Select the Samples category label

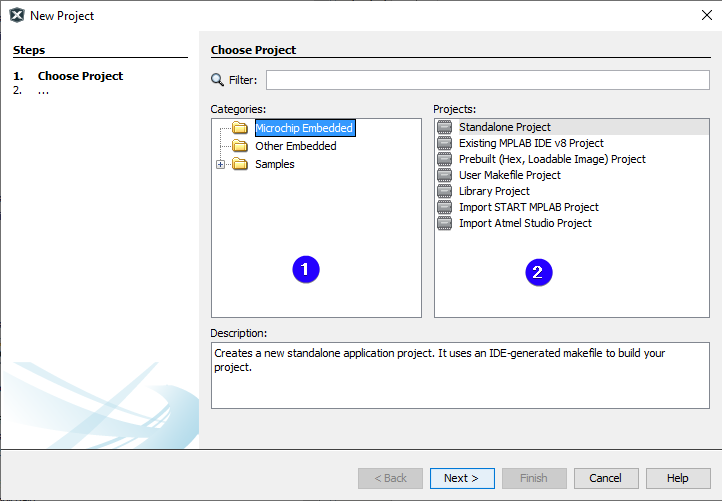click(275, 164)
